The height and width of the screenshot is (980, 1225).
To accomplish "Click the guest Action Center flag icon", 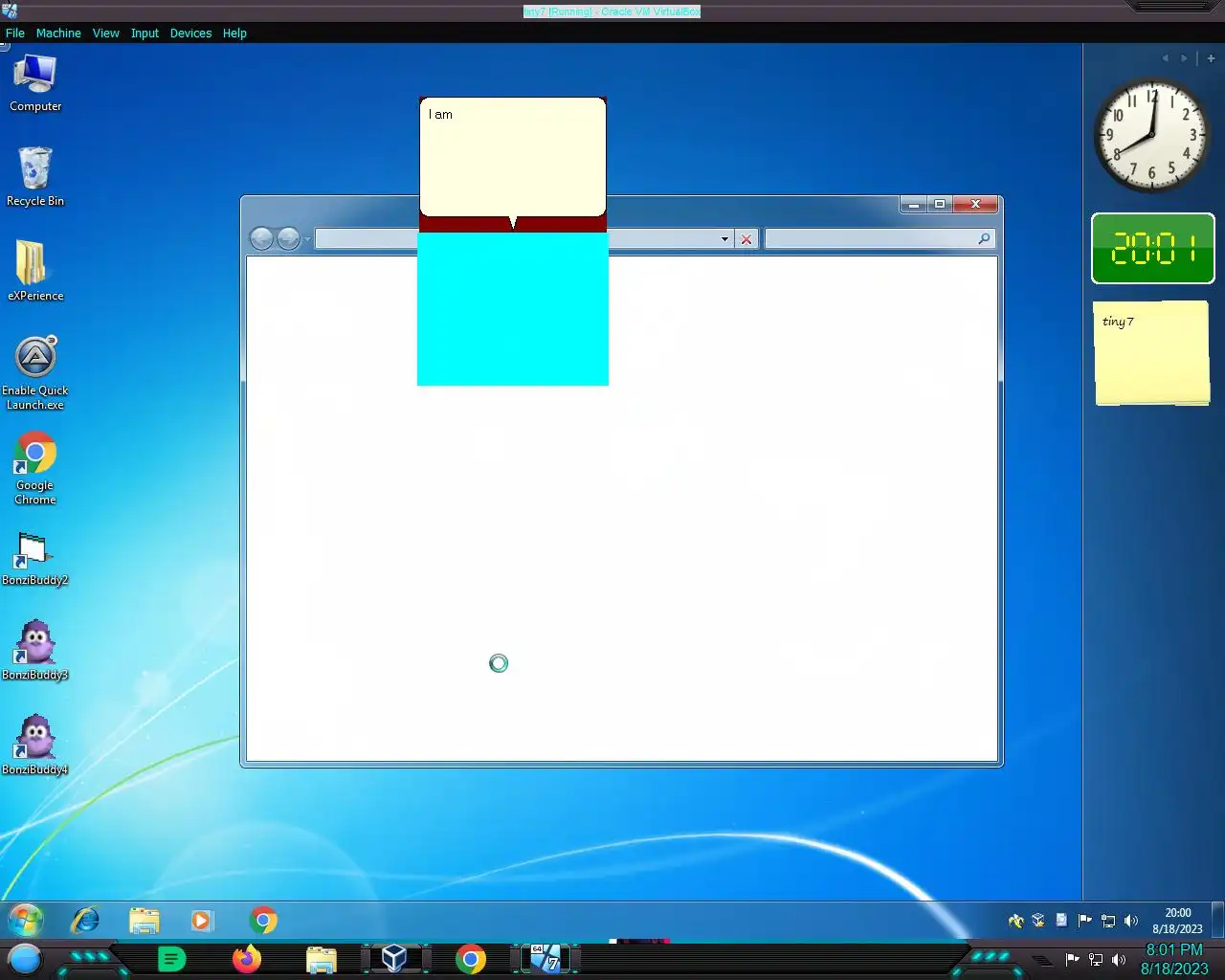I will click(1084, 921).
